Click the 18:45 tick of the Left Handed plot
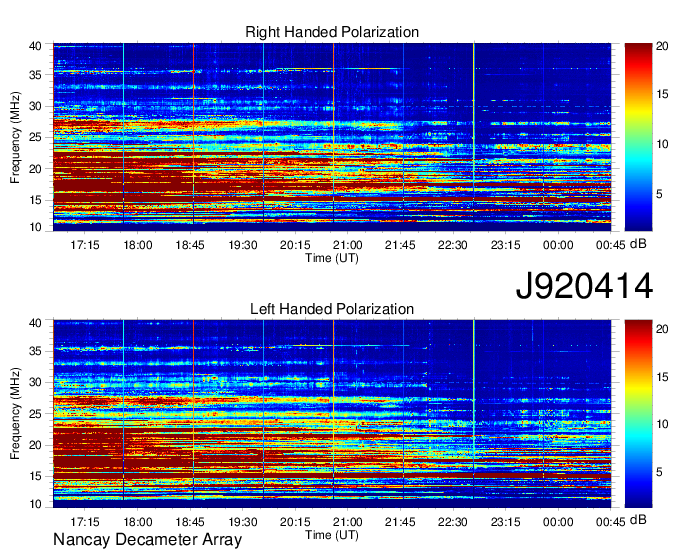 coord(190,522)
